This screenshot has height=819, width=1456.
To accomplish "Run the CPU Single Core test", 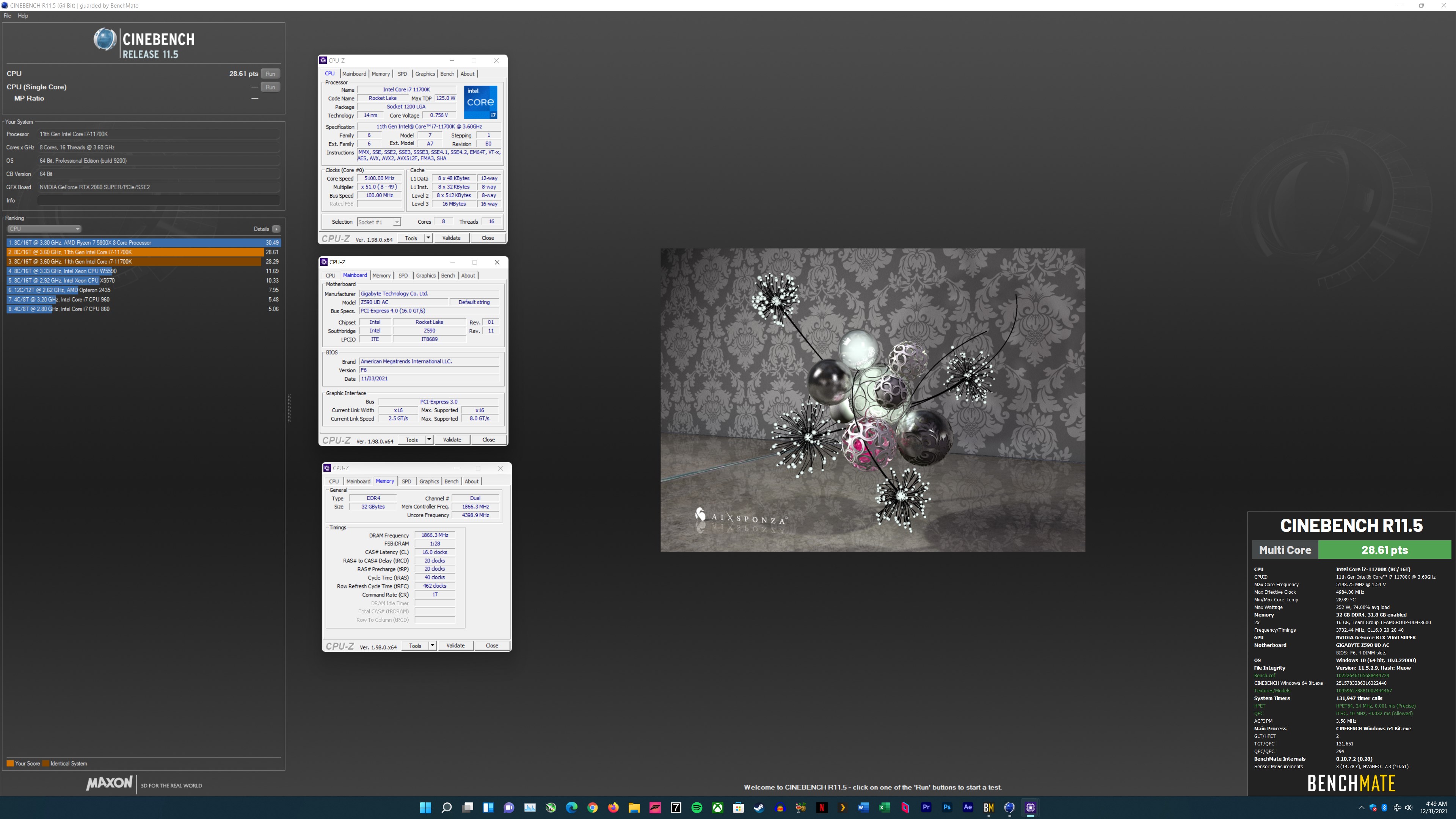I will pos(271,87).
